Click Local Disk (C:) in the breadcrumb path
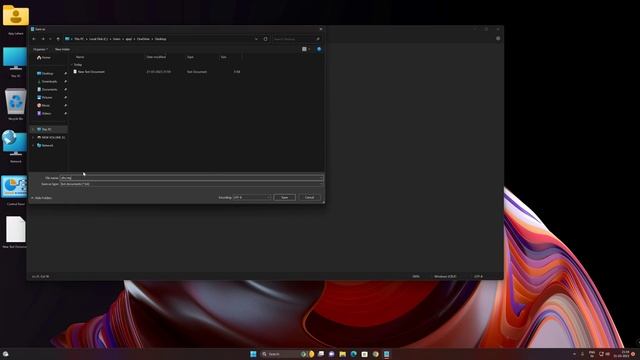This screenshot has height=360, width=640. 98,39
